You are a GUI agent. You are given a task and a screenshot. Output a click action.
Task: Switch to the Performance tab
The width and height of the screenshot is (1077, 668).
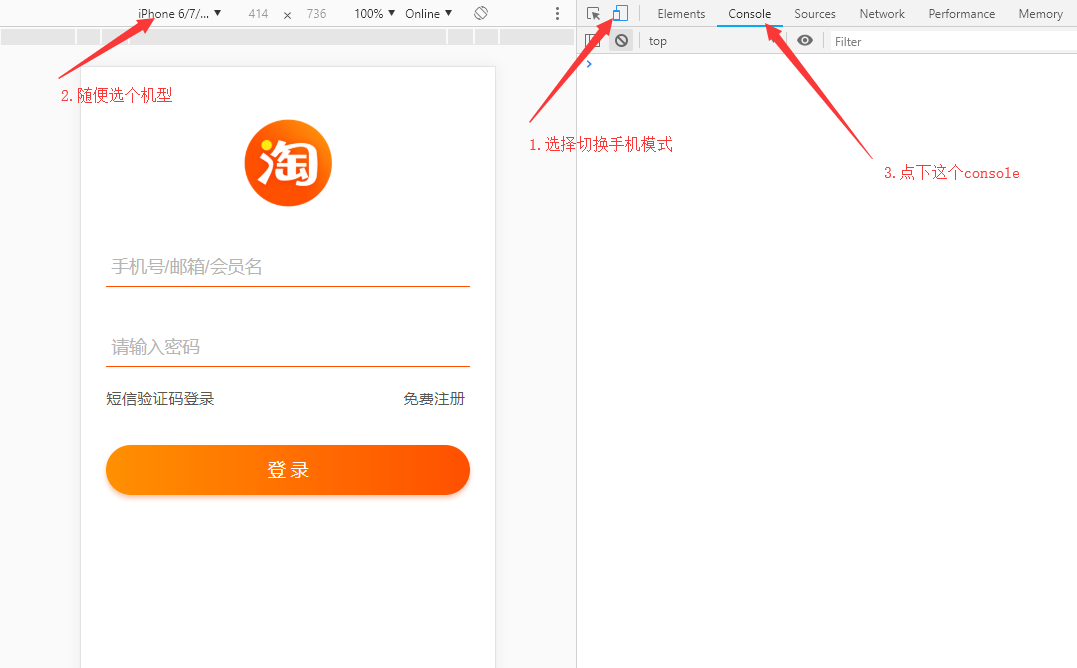point(962,14)
